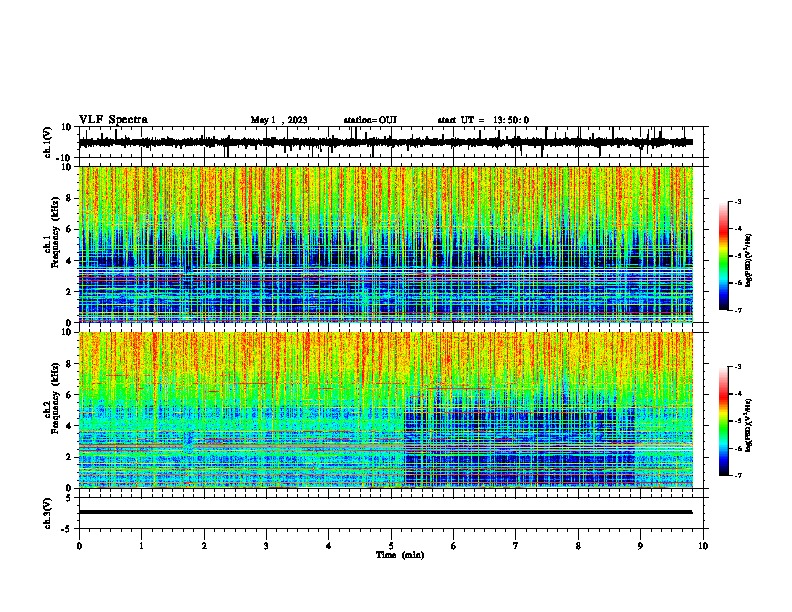Screen dimensions: 792x612
Task: Click the time axis tick label "2"
Action: 204,546
